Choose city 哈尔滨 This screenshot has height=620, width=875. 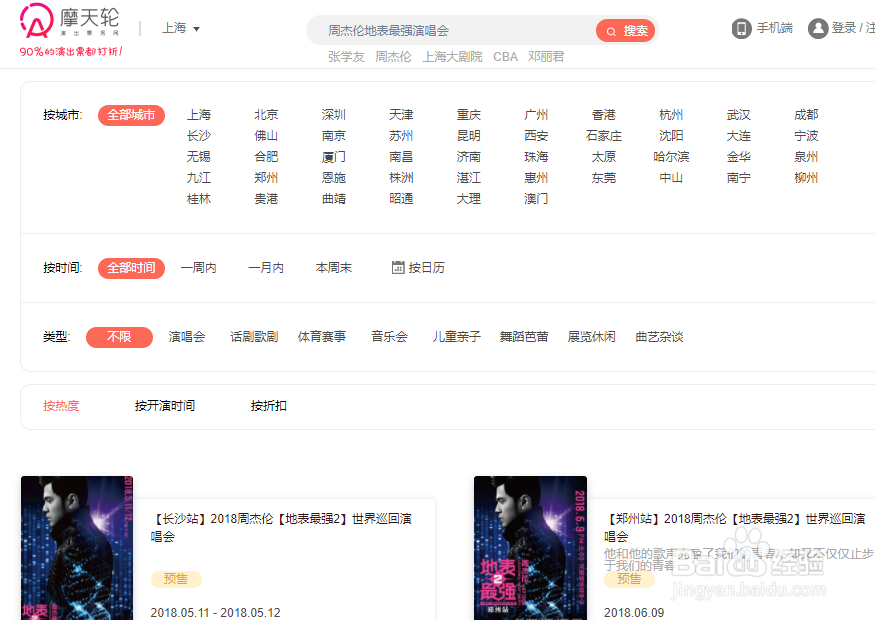coord(671,157)
